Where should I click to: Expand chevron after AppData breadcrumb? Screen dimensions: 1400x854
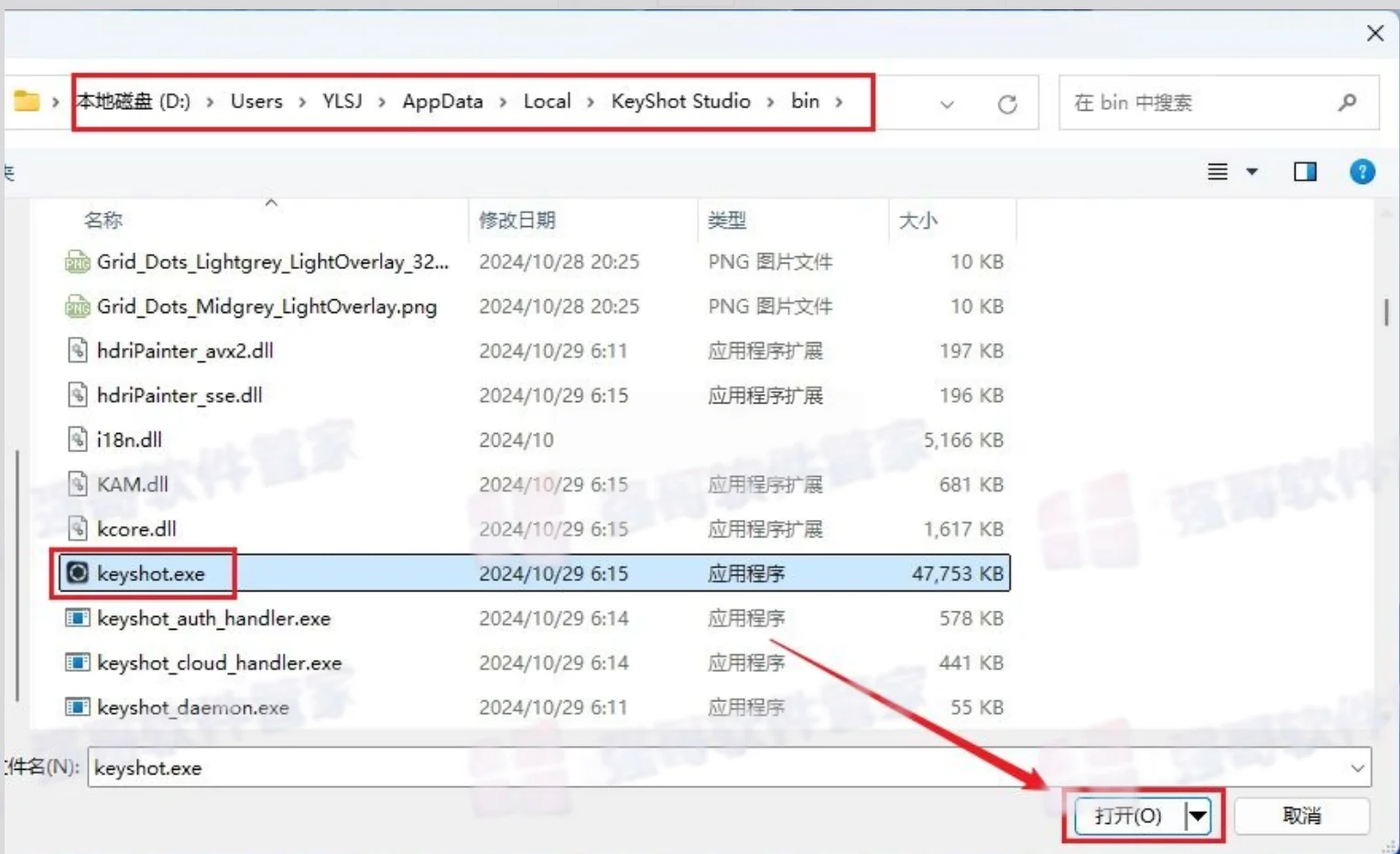point(503,102)
